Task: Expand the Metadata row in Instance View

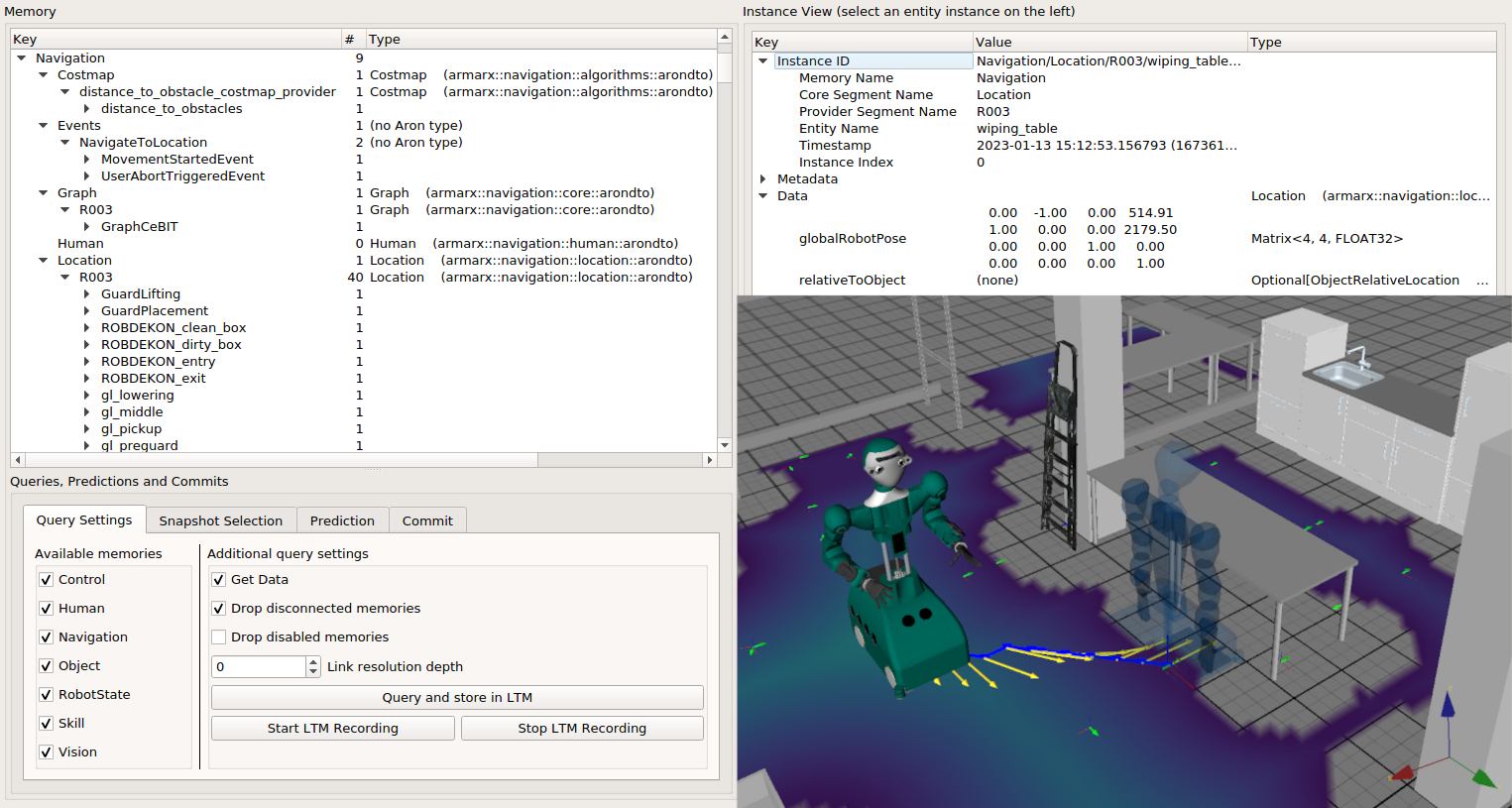Action: (762, 179)
